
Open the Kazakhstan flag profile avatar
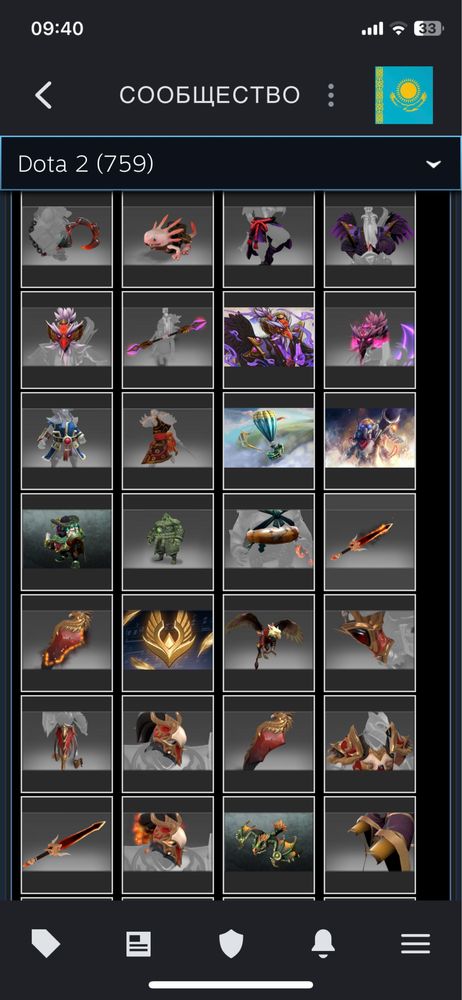pos(404,95)
